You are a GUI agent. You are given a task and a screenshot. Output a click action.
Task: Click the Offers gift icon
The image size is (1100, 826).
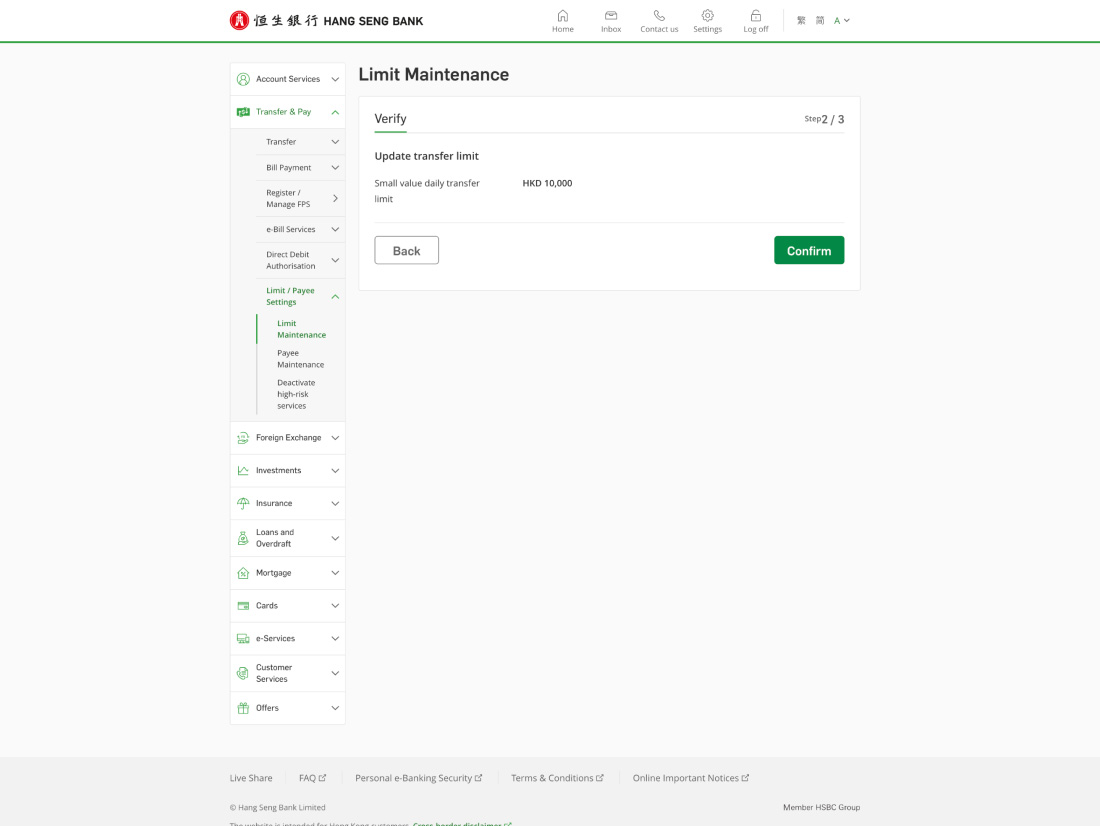coord(243,708)
